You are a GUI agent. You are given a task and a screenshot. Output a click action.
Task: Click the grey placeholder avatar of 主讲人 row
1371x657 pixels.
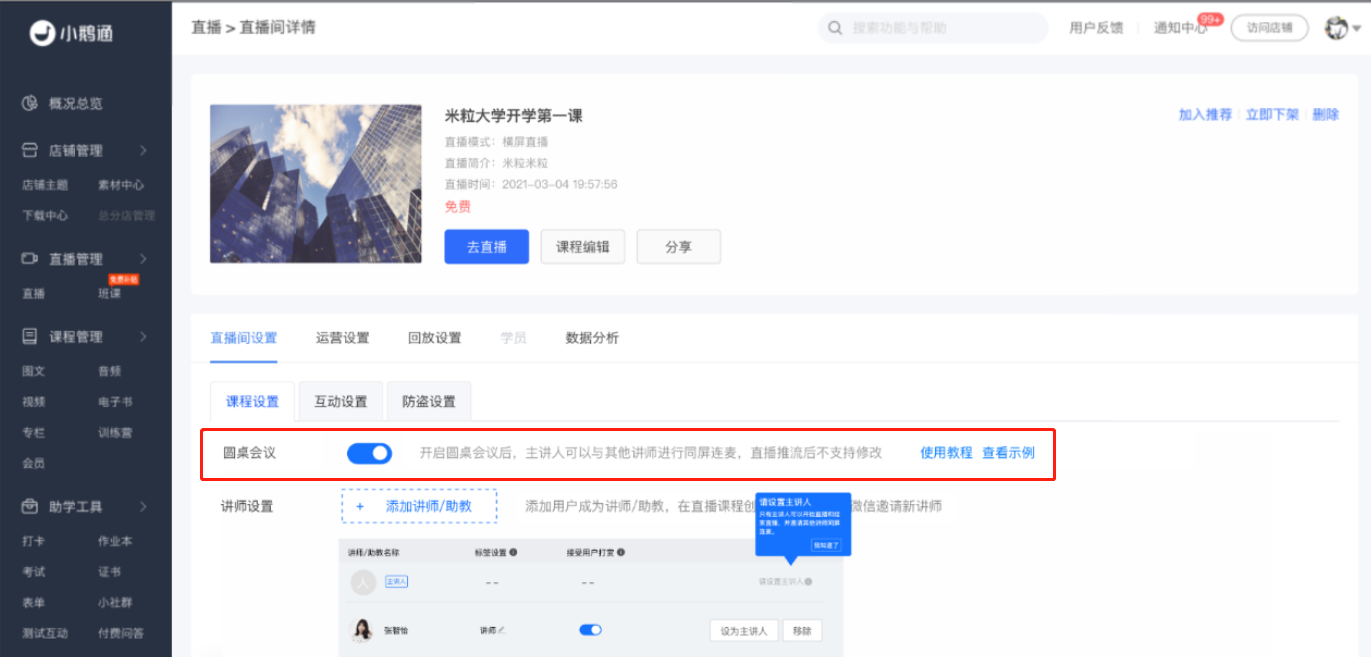pos(362,581)
